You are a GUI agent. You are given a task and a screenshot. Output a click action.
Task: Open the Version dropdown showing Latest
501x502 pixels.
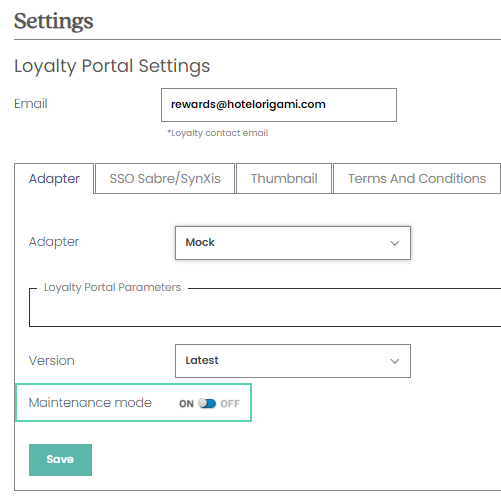point(293,361)
